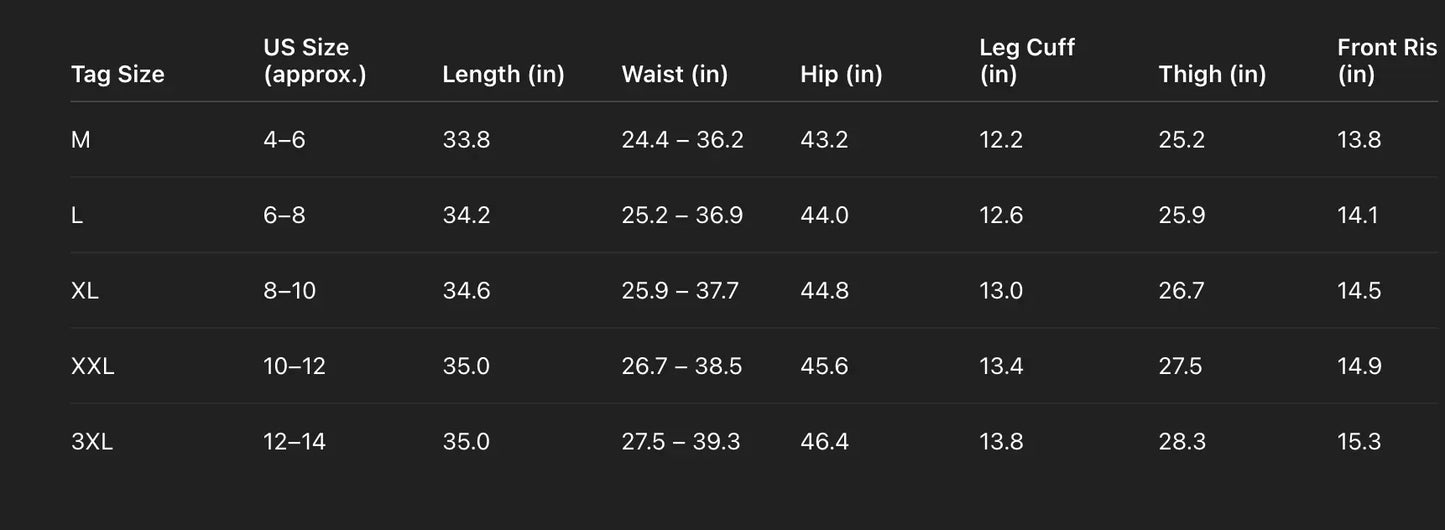The width and height of the screenshot is (1445, 530).
Task: Select the 3XL tag size row label
Action: point(92,442)
